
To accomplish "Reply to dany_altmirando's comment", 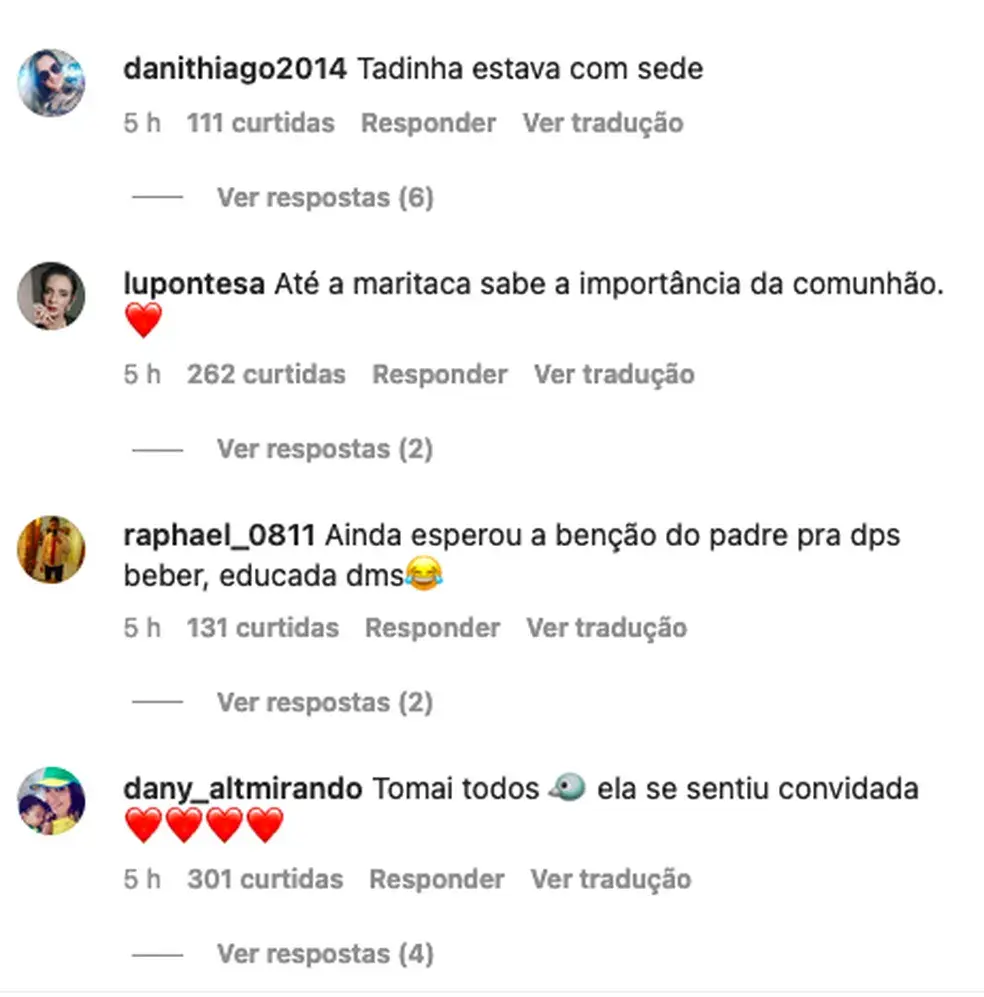I will coord(437,879).
